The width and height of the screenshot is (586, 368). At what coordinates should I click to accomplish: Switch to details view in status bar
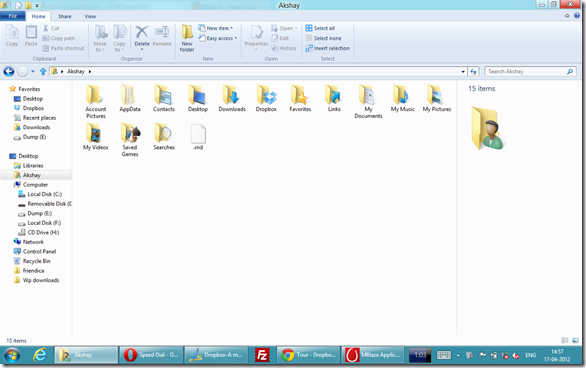tap(565, 340)
